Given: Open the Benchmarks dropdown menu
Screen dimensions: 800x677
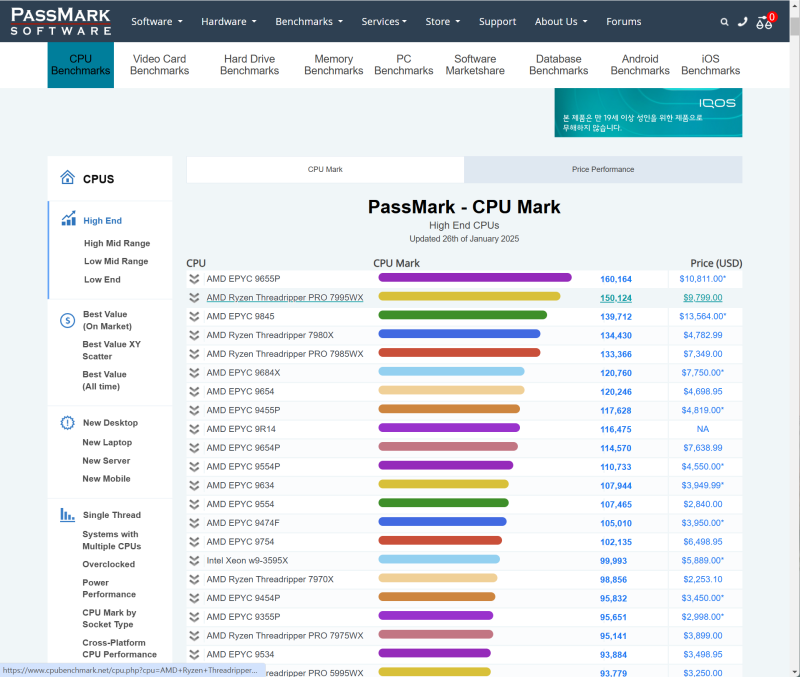Looking at the screenshot, I should click(x=309, y=21).
